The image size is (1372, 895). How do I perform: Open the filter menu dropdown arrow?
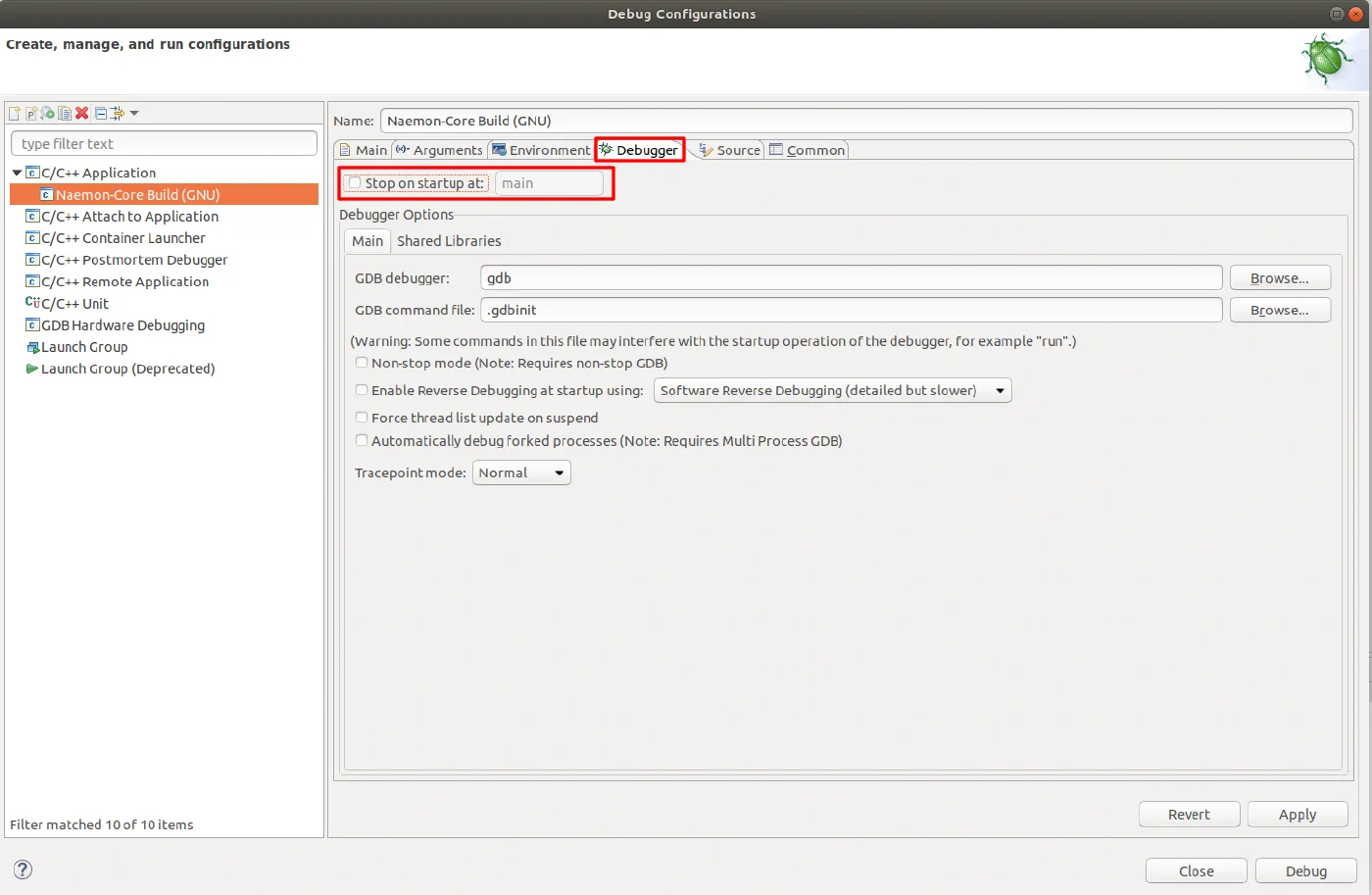click(134, 114)
